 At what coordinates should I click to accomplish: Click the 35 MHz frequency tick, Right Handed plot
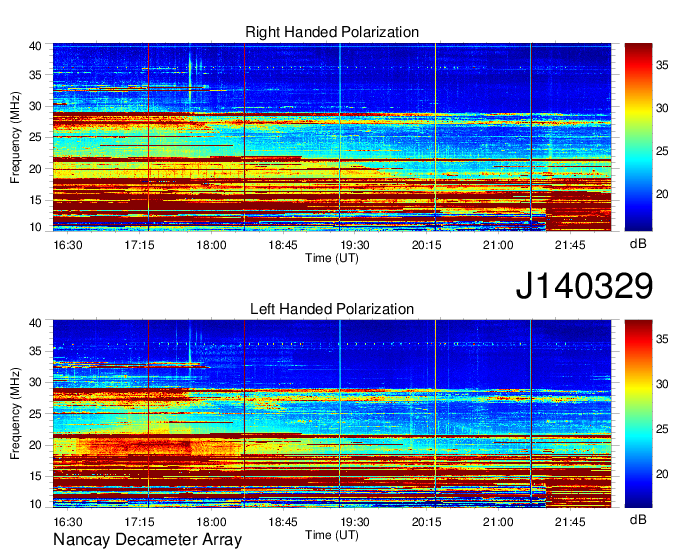pyautogui.click(x=35, y=75)
